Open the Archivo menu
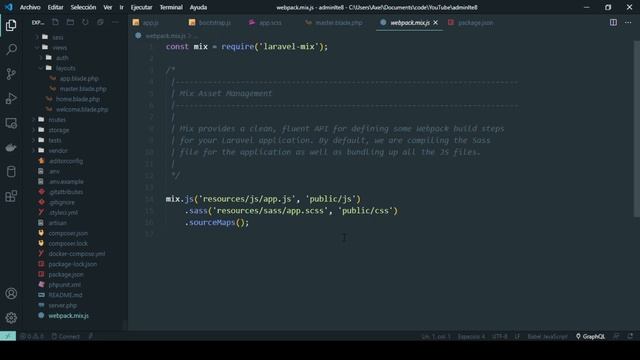This screenshot has width=640, height=360. pos(30,7)
